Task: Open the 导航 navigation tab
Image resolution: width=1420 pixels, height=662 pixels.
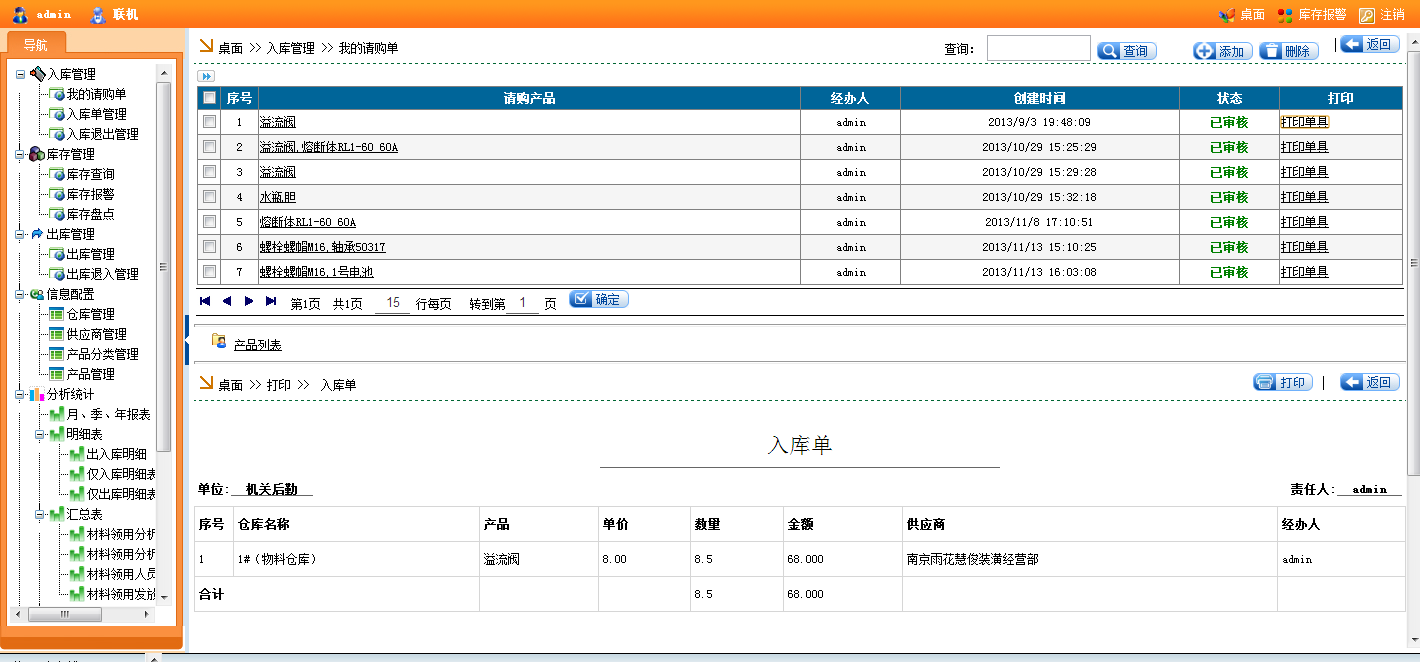Action: pyautogui.click(x=35, y=45)
